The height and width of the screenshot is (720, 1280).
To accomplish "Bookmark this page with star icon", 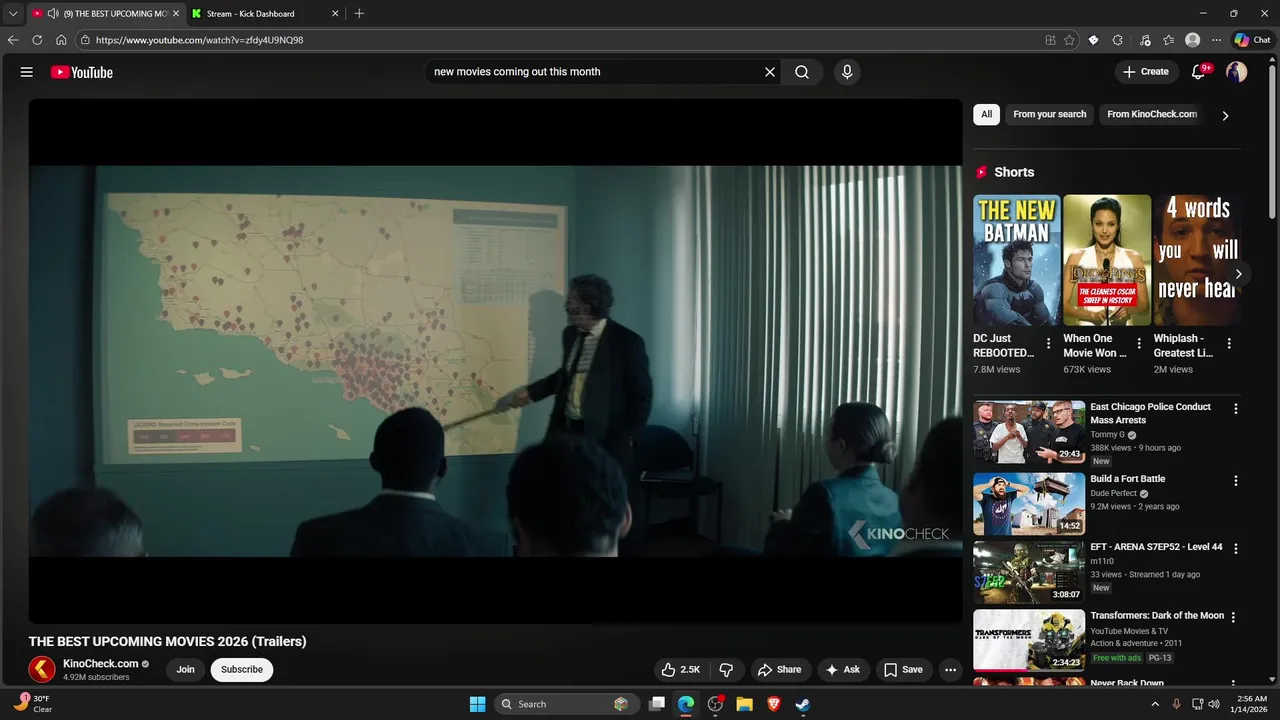I will (x=1069, y=40).
